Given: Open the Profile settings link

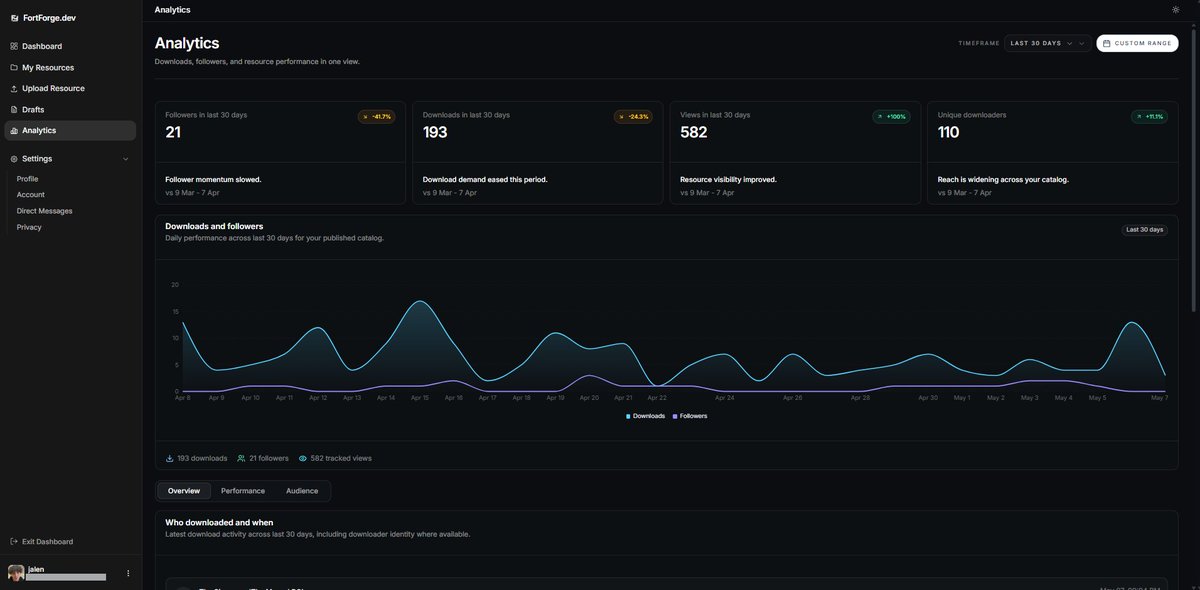Looking at the screenshot, I should click(x=28, y=179).
